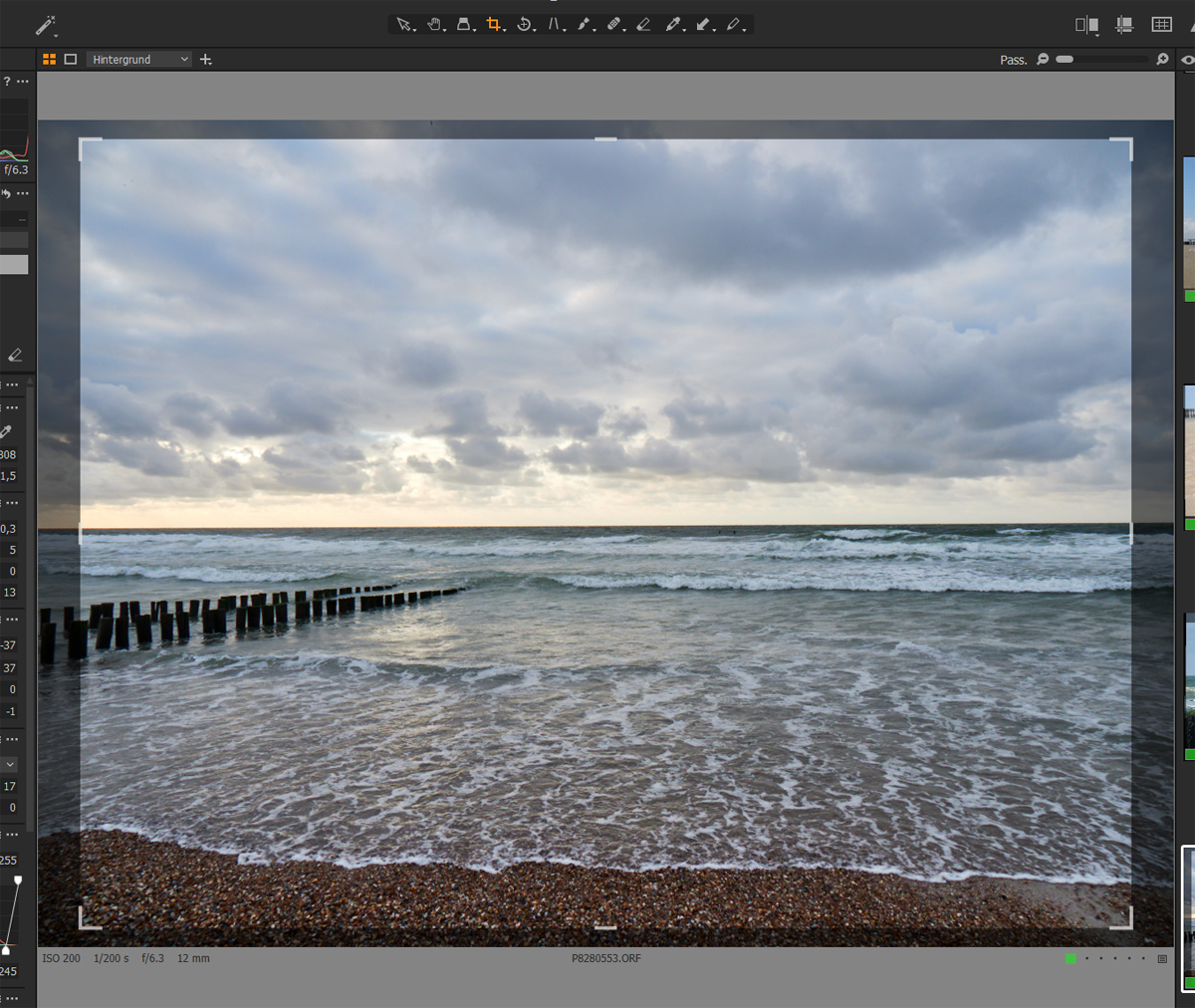Switch to single-image viewer mode

point(71,60)
